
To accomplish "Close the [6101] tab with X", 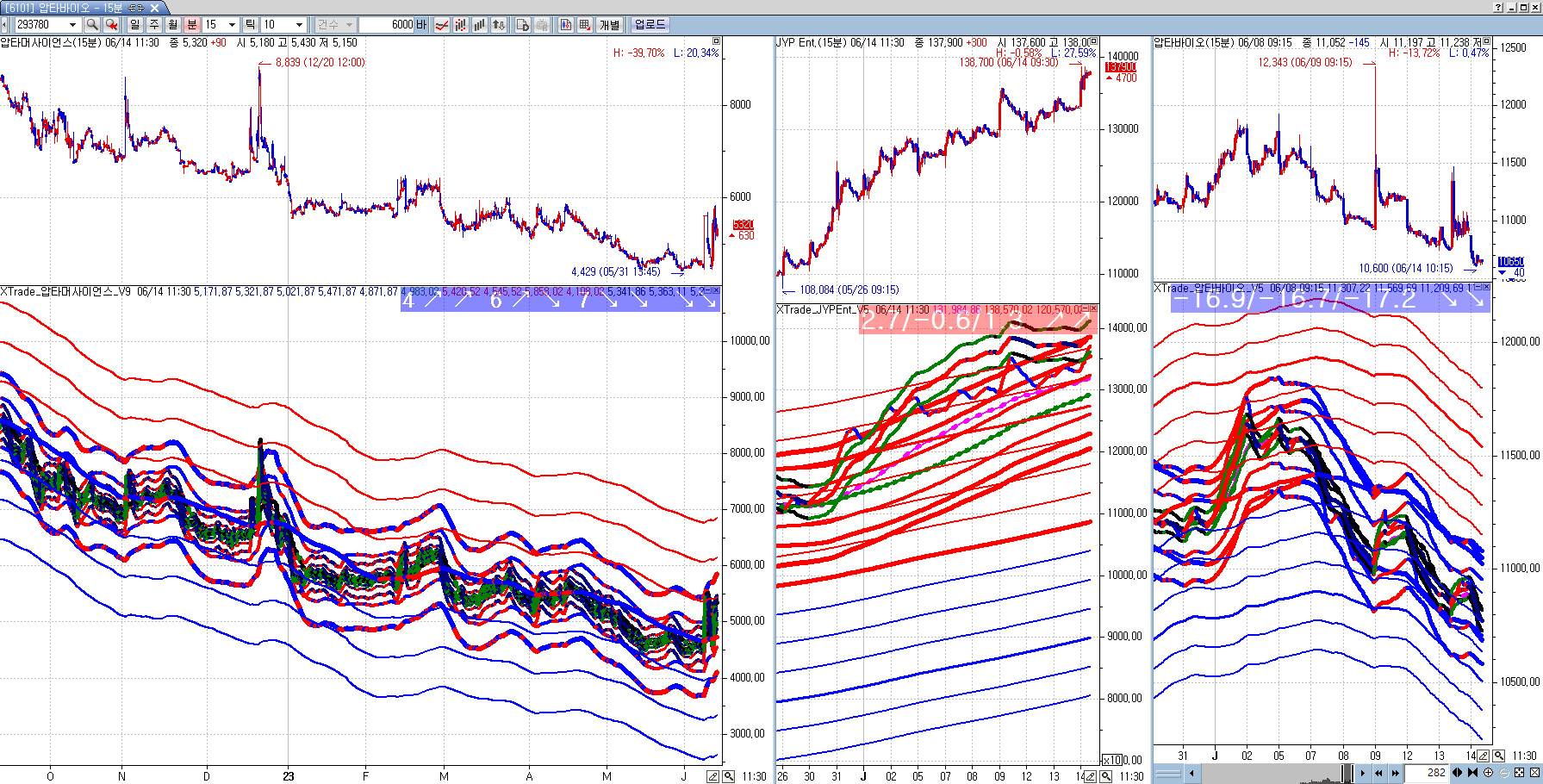I will (x=155, y=8).
